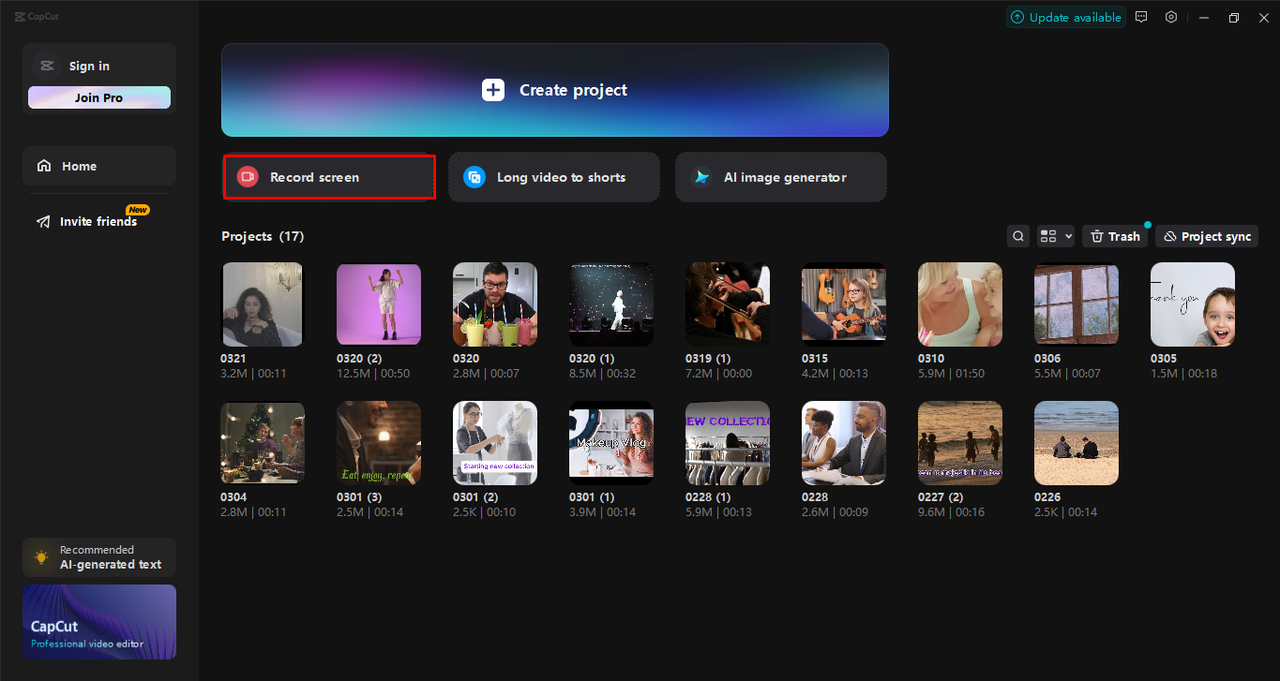Open Long video to shorts
Image resolution: width=1280 pixels, height=681 pixels.
click(x=553, y=177)
